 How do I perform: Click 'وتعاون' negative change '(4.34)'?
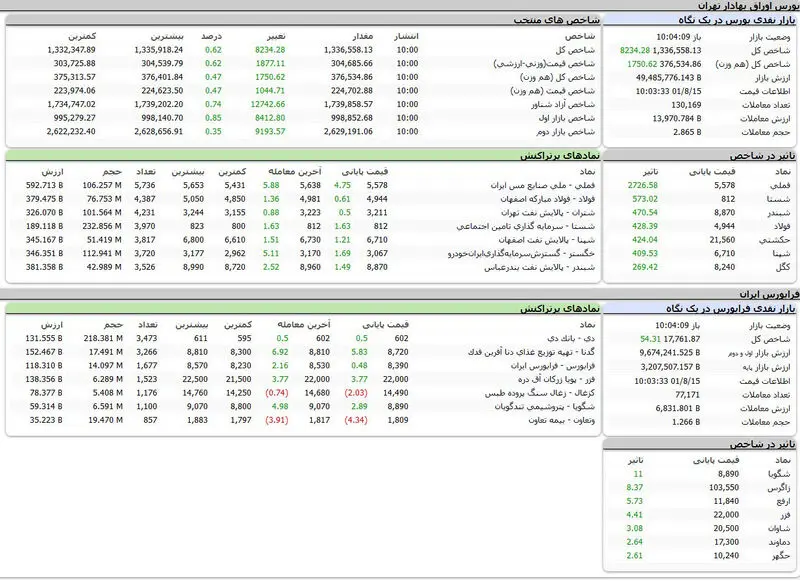point(356,420)
